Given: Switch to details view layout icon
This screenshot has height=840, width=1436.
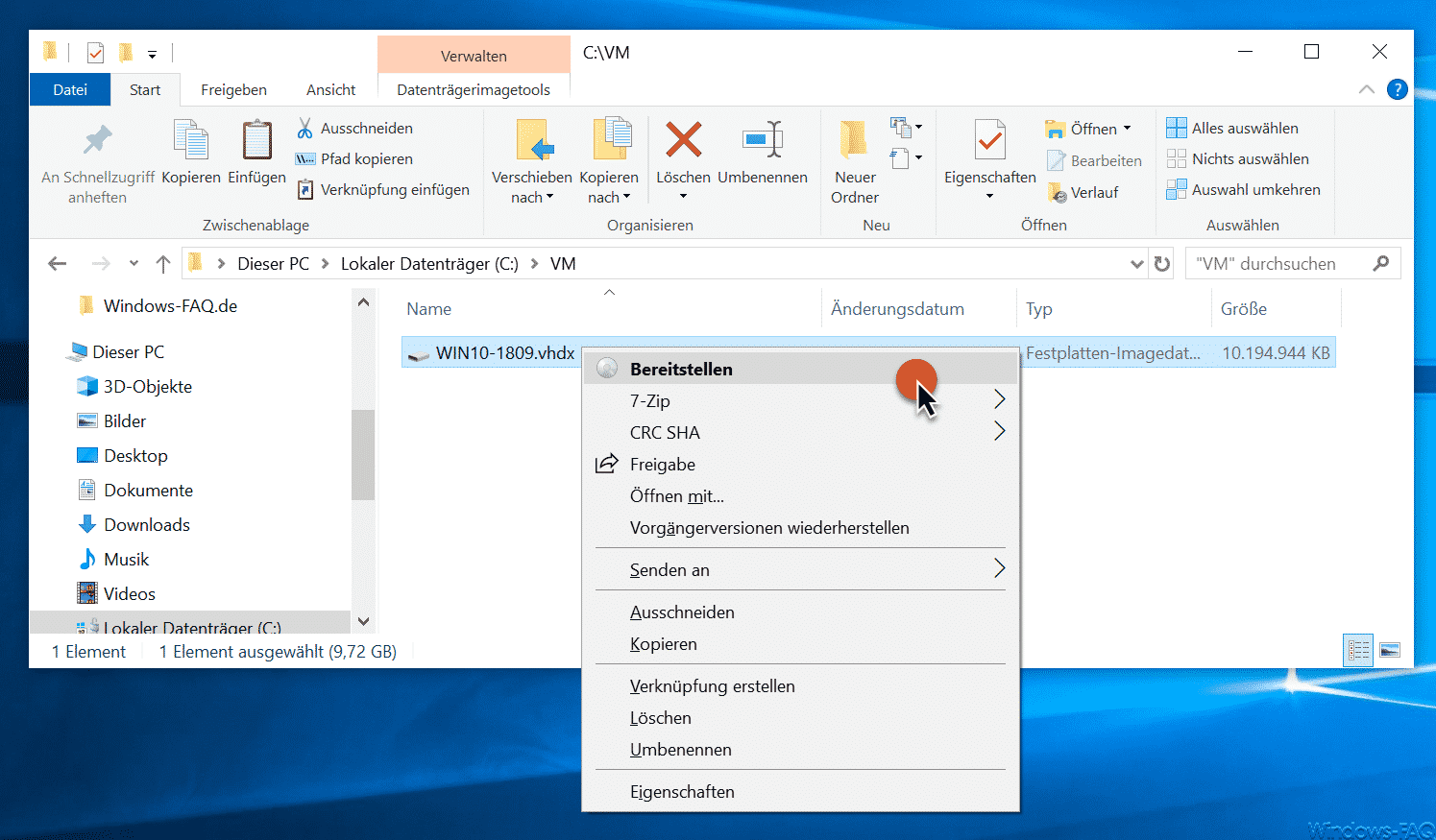Looking at the screenshot, I should (x=1358, y=650).
